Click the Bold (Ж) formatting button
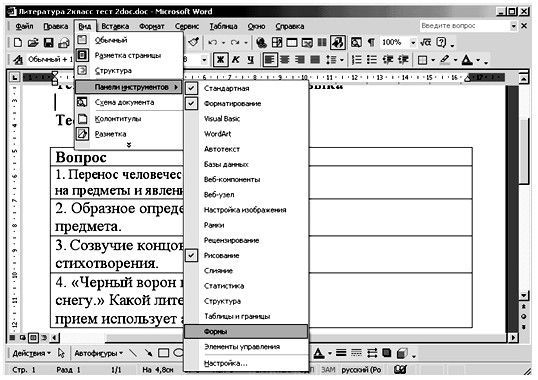Screen dimensions: 538x380 [x=221, y=60]
